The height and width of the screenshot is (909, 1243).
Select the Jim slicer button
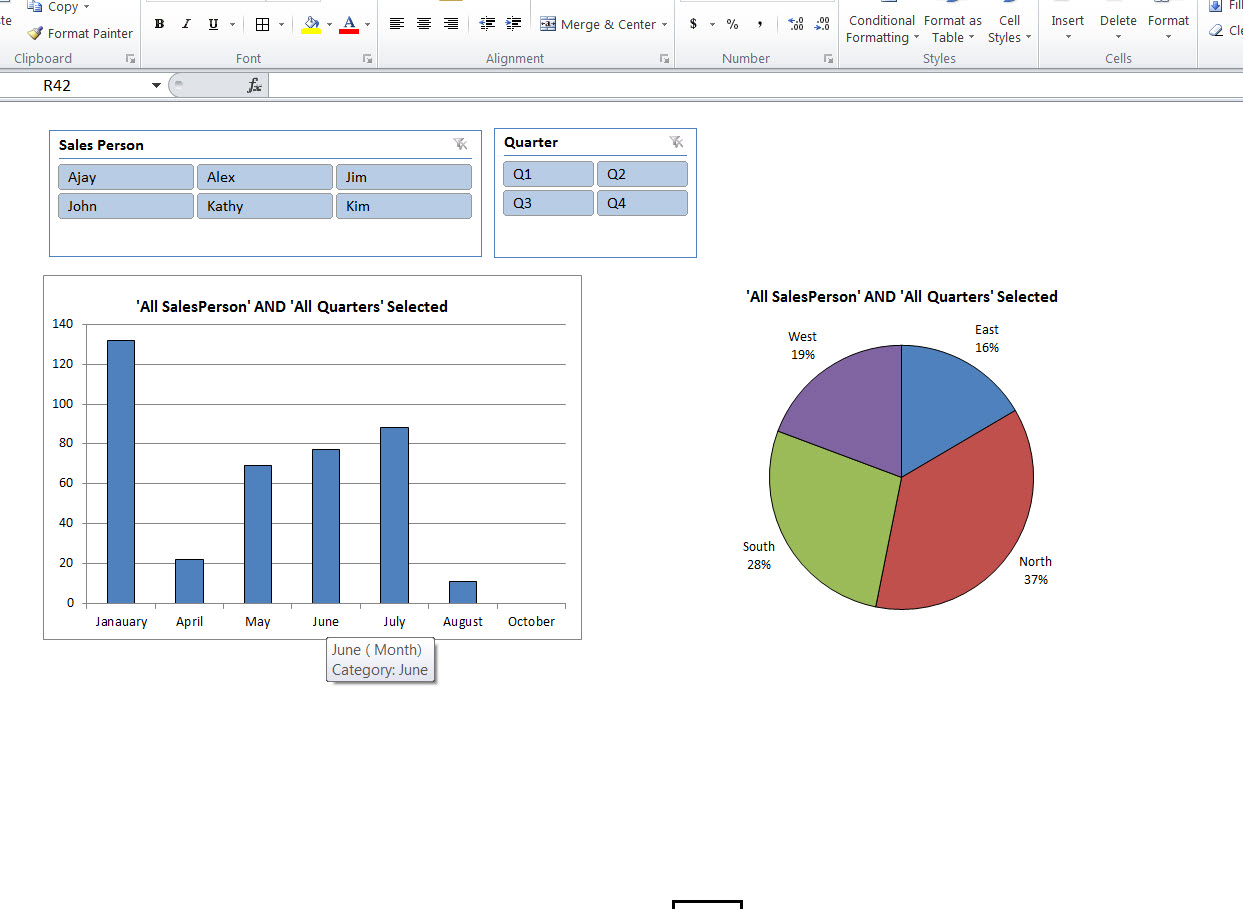403,176
